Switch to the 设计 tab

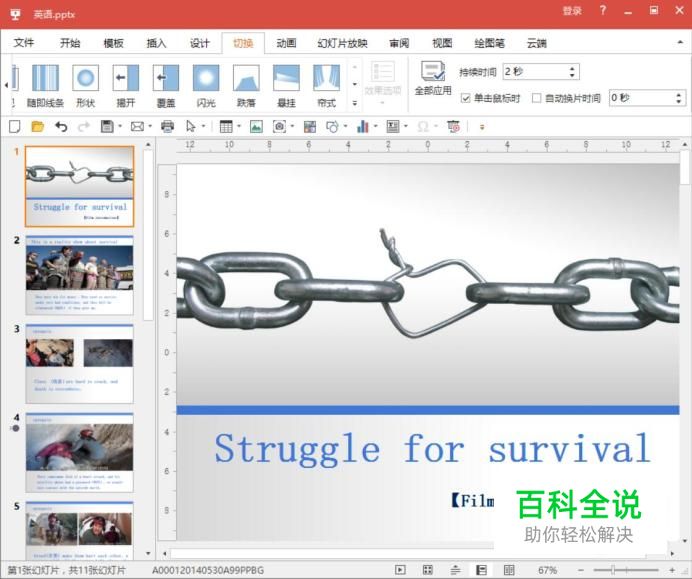199,43
